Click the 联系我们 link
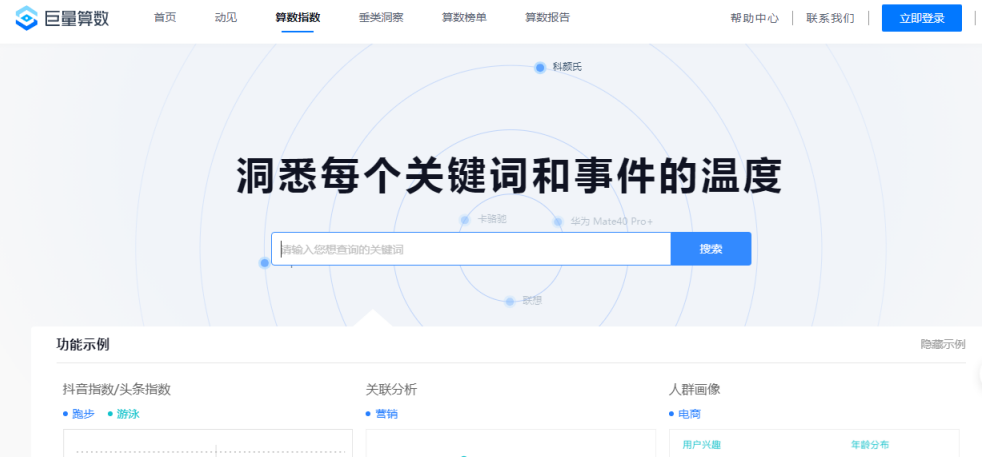984x468 pixels. pos(830,18)
